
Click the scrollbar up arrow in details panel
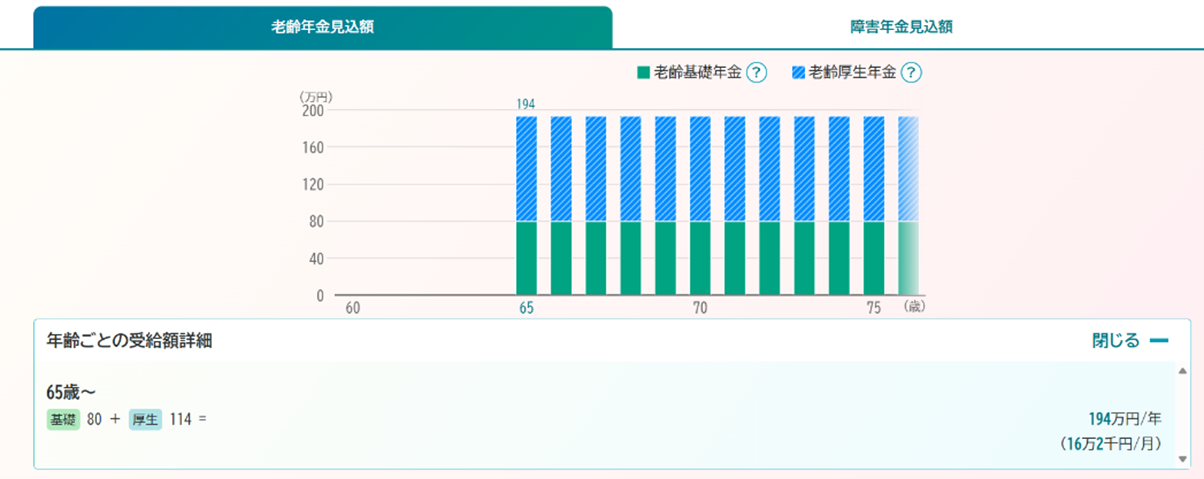pos(1183,370)
